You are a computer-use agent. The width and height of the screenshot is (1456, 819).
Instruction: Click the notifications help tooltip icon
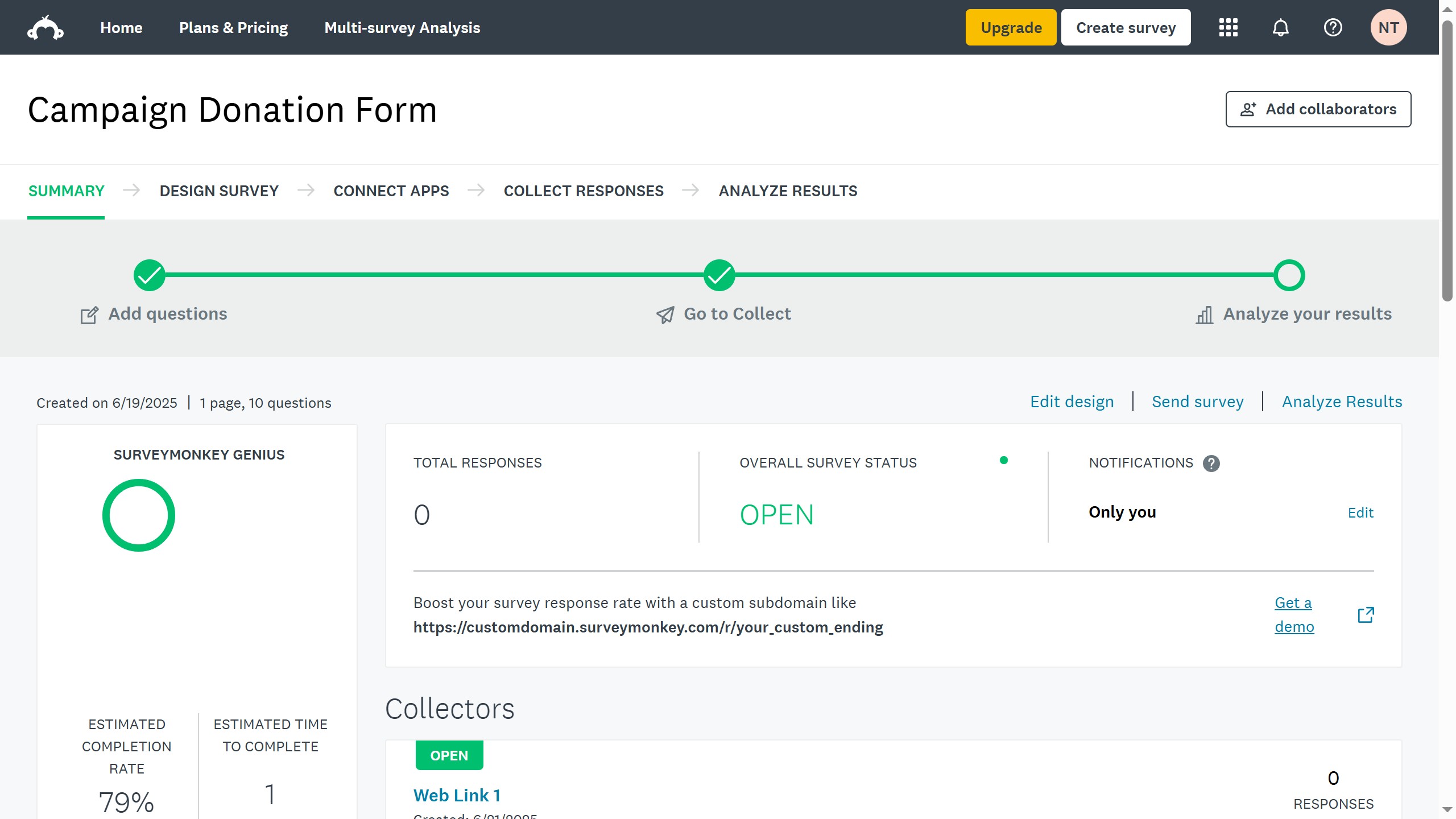tap(1211, 464)
